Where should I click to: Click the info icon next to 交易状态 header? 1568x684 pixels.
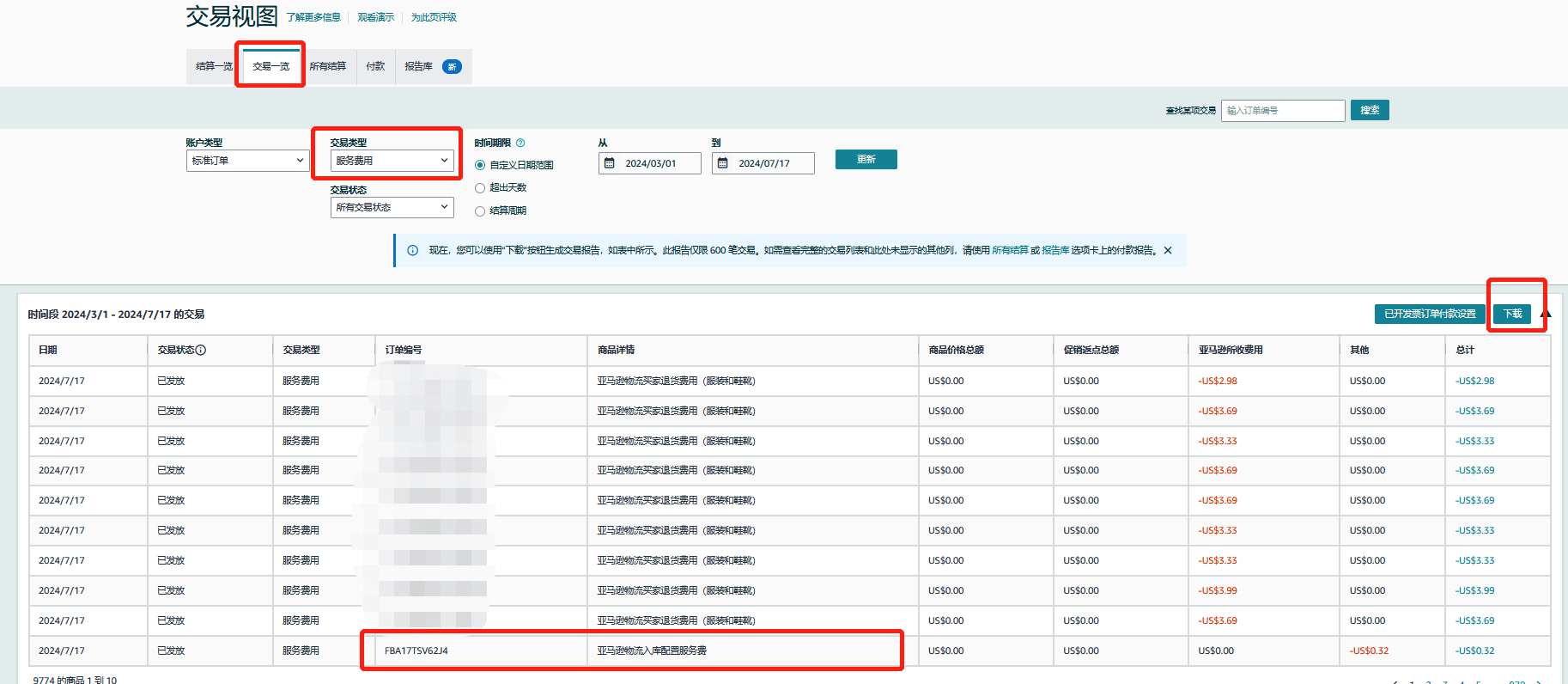(x=201, y=351)
